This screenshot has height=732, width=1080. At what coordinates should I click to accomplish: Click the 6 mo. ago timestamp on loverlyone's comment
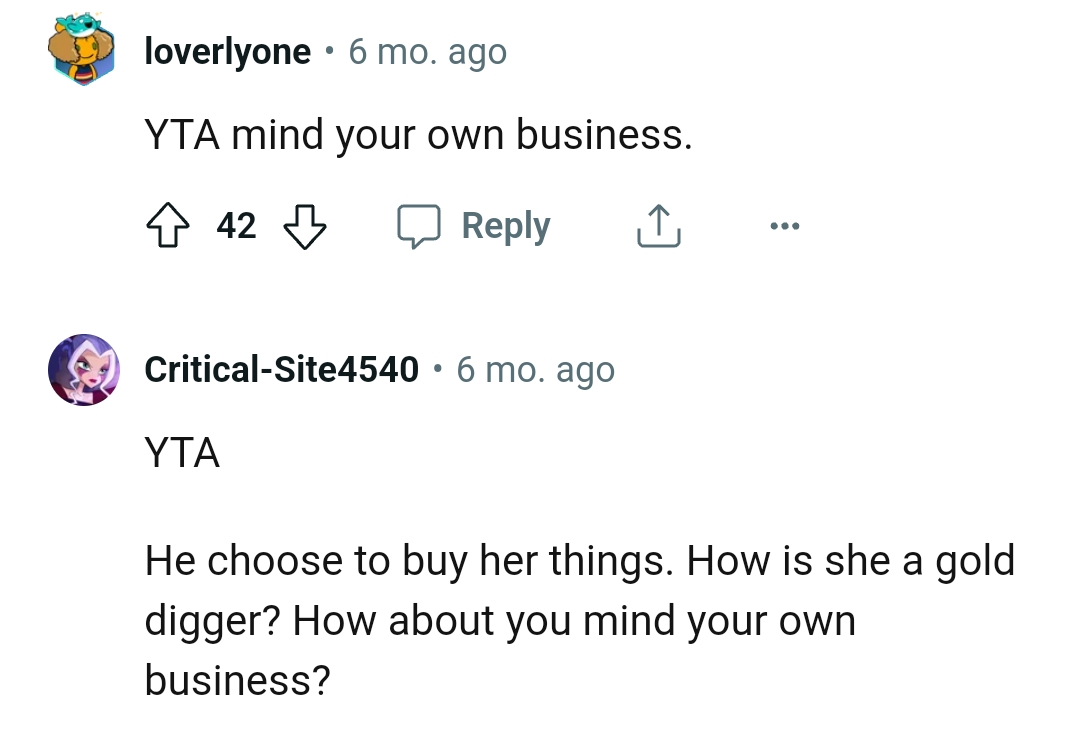[x=428, y=51]
